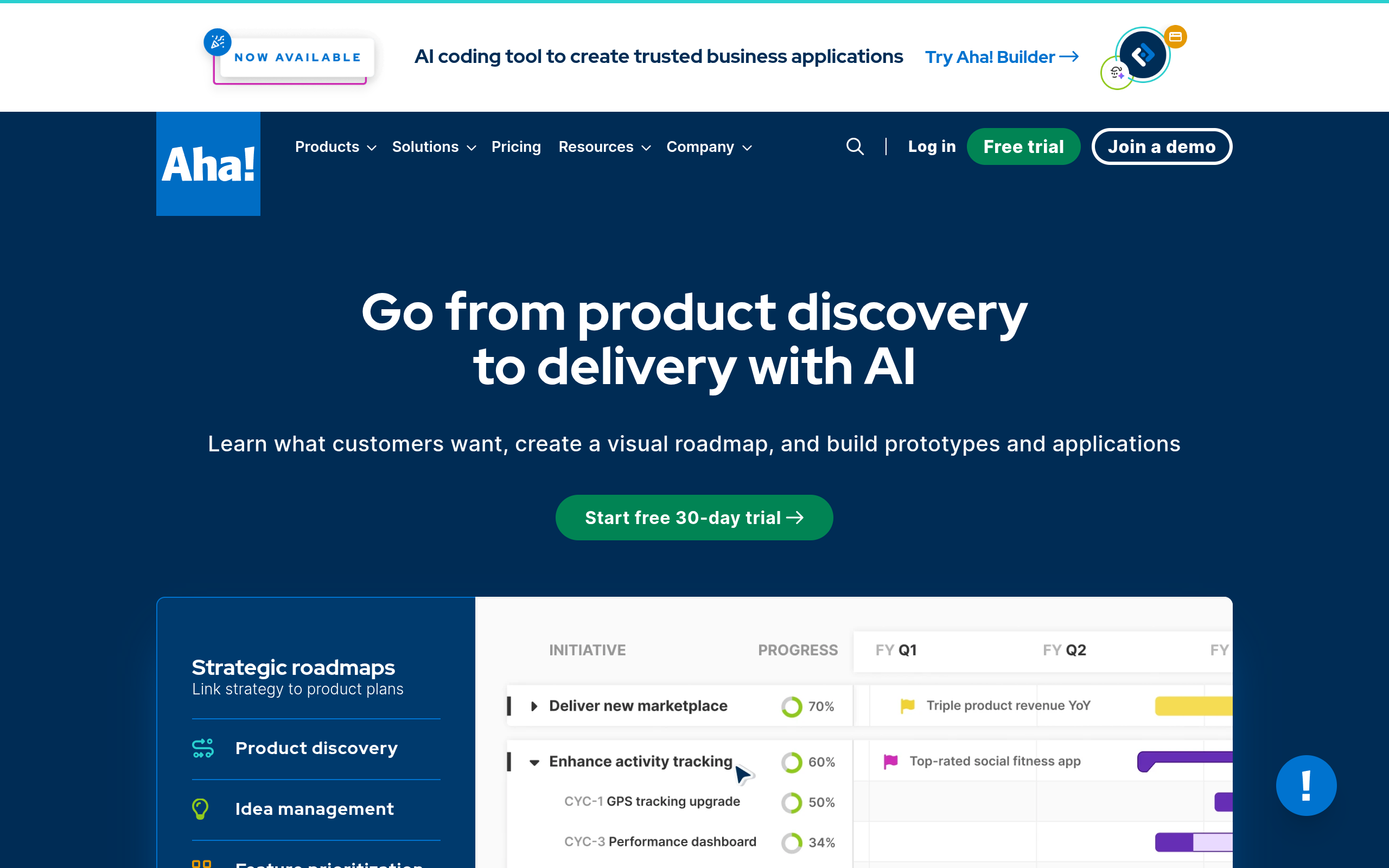Viewport: 1389px width, 868px height.
Task: Select the Idea management tab
Action: [316, 809]
